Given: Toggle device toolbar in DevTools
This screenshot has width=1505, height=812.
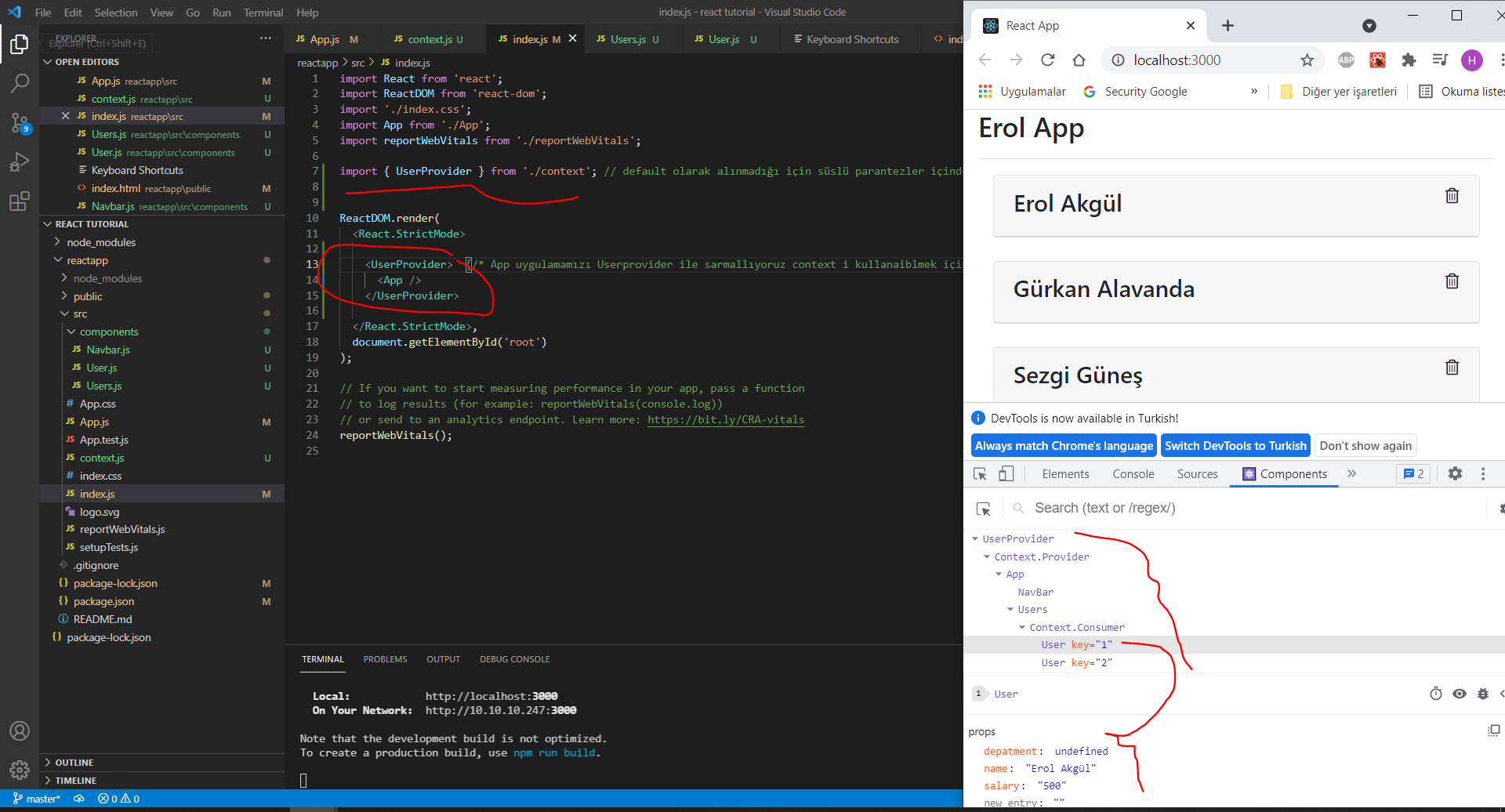Looking at the screenshot, I should (1006, 473).
